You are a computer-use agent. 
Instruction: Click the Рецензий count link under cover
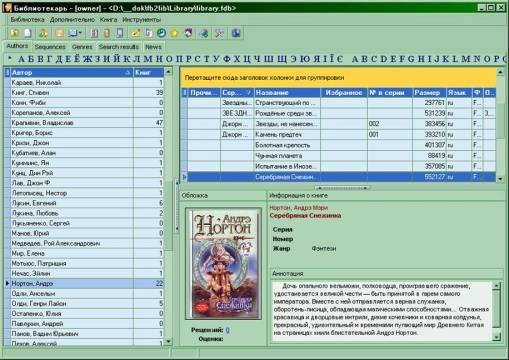[228, 330]
